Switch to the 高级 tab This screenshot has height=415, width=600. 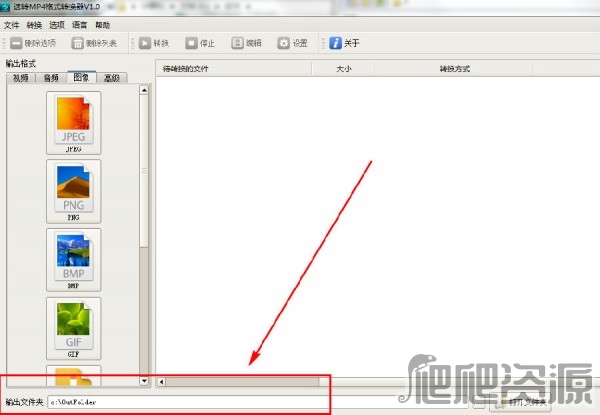tap(112, 78)
